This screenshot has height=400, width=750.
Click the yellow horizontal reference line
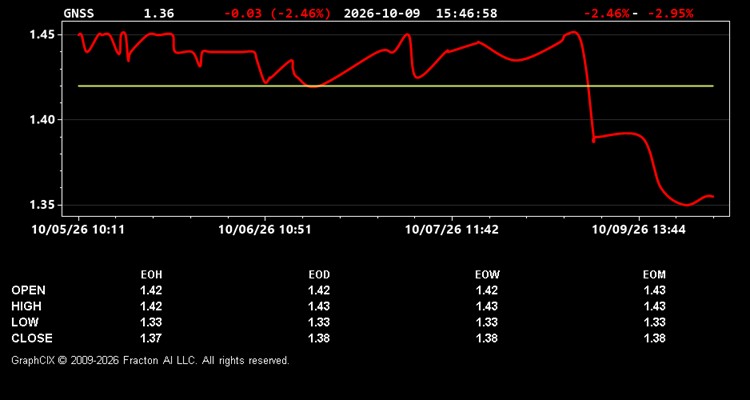coord(396,86)
